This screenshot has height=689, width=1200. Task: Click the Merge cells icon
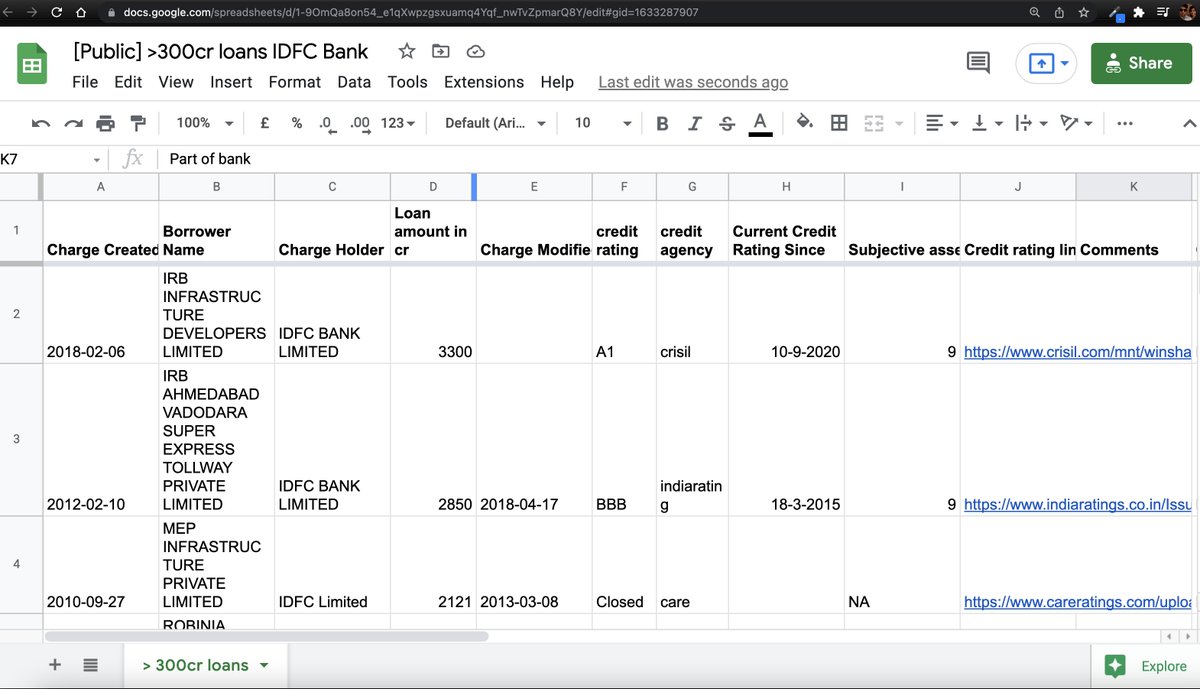[x=874, y=123]
